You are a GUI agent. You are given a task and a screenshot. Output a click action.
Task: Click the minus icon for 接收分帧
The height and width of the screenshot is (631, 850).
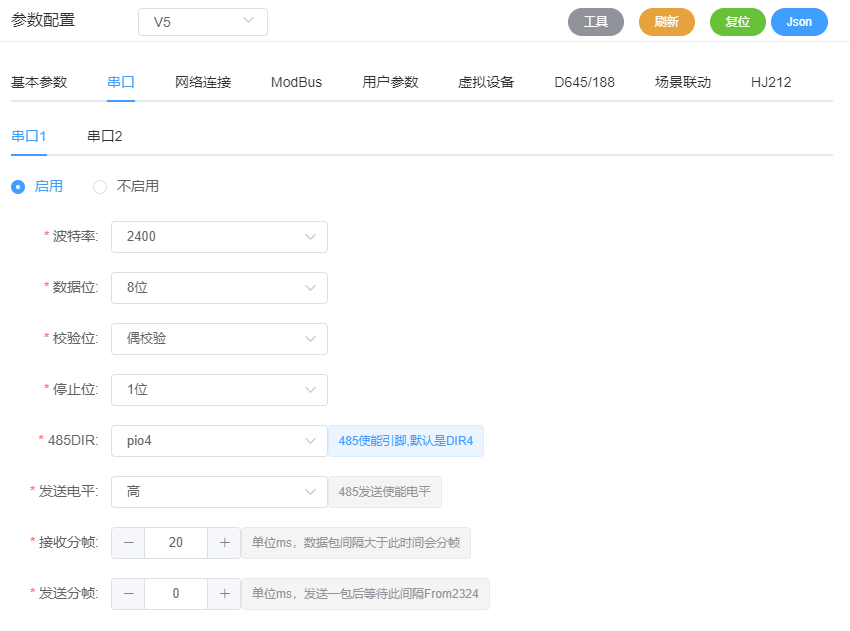coord(128,543)
